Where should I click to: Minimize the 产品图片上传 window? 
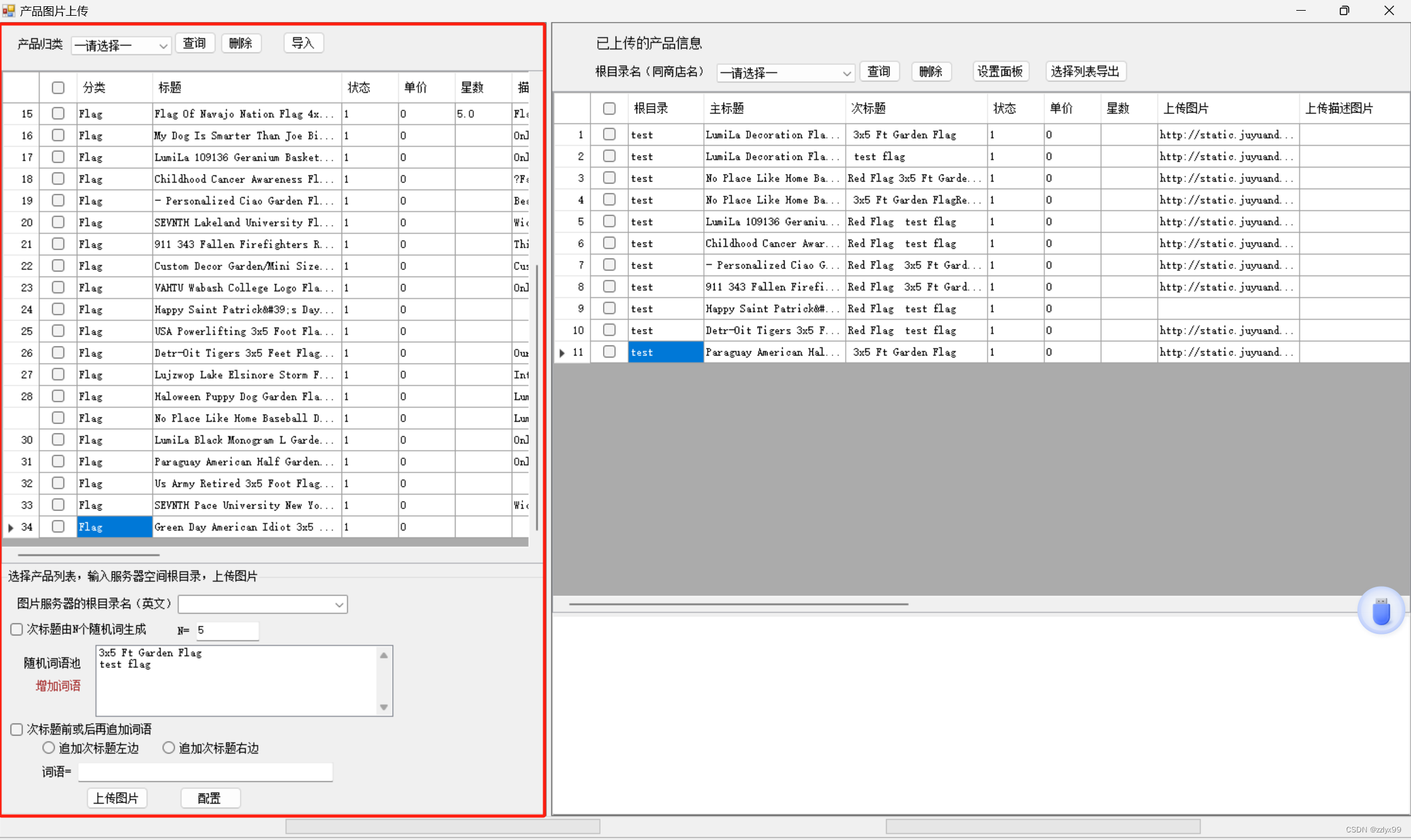[x=1300, y=11]
